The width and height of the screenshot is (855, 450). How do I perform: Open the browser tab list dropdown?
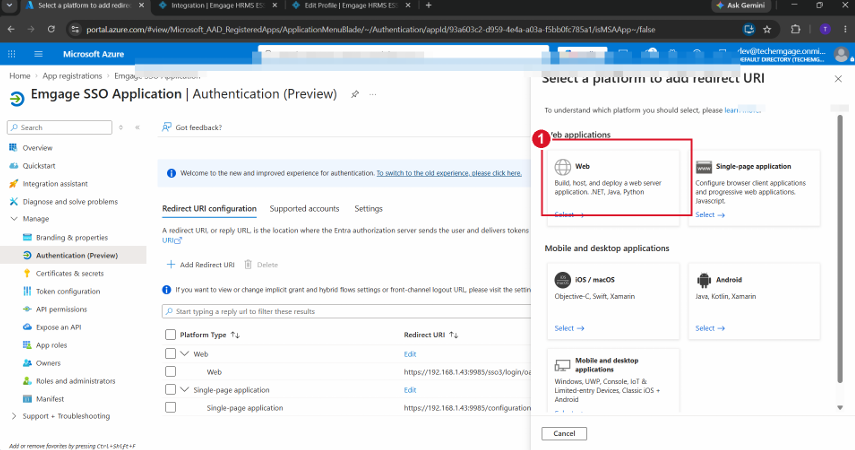click(9, 5)
